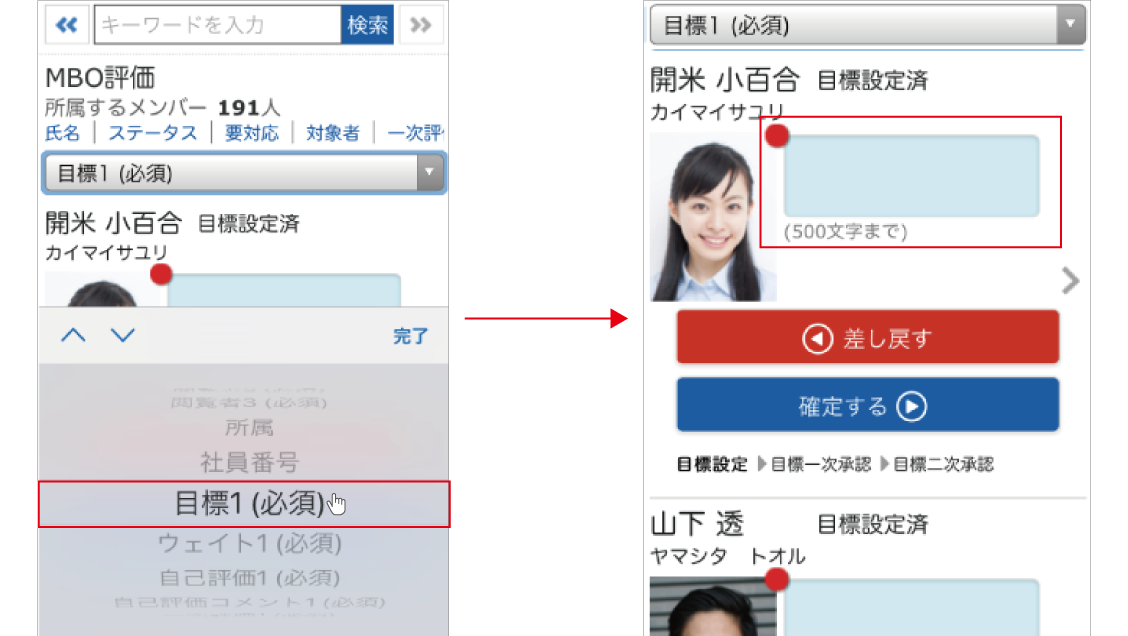Sort by 要対応 link
This screenshot has width=1128, height=636.
(252, 133)
